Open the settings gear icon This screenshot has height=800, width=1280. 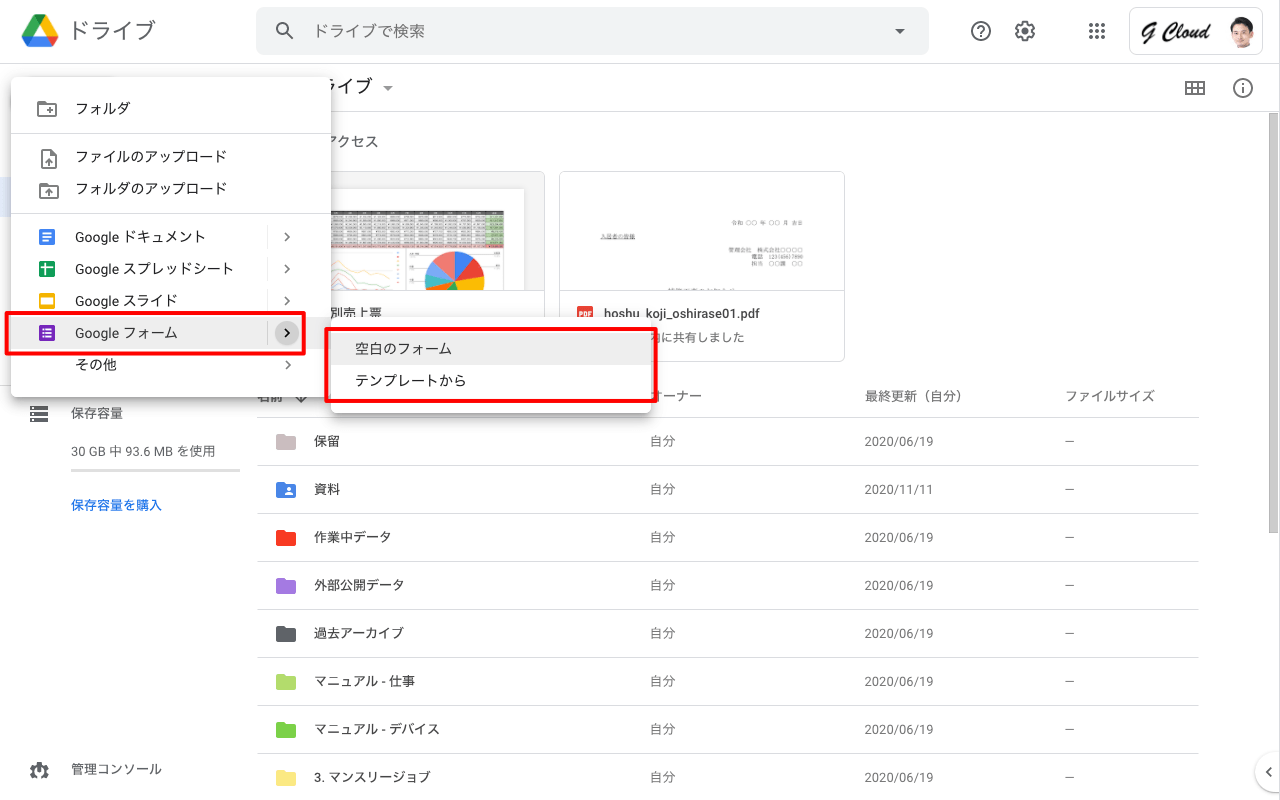[1025, 31]
